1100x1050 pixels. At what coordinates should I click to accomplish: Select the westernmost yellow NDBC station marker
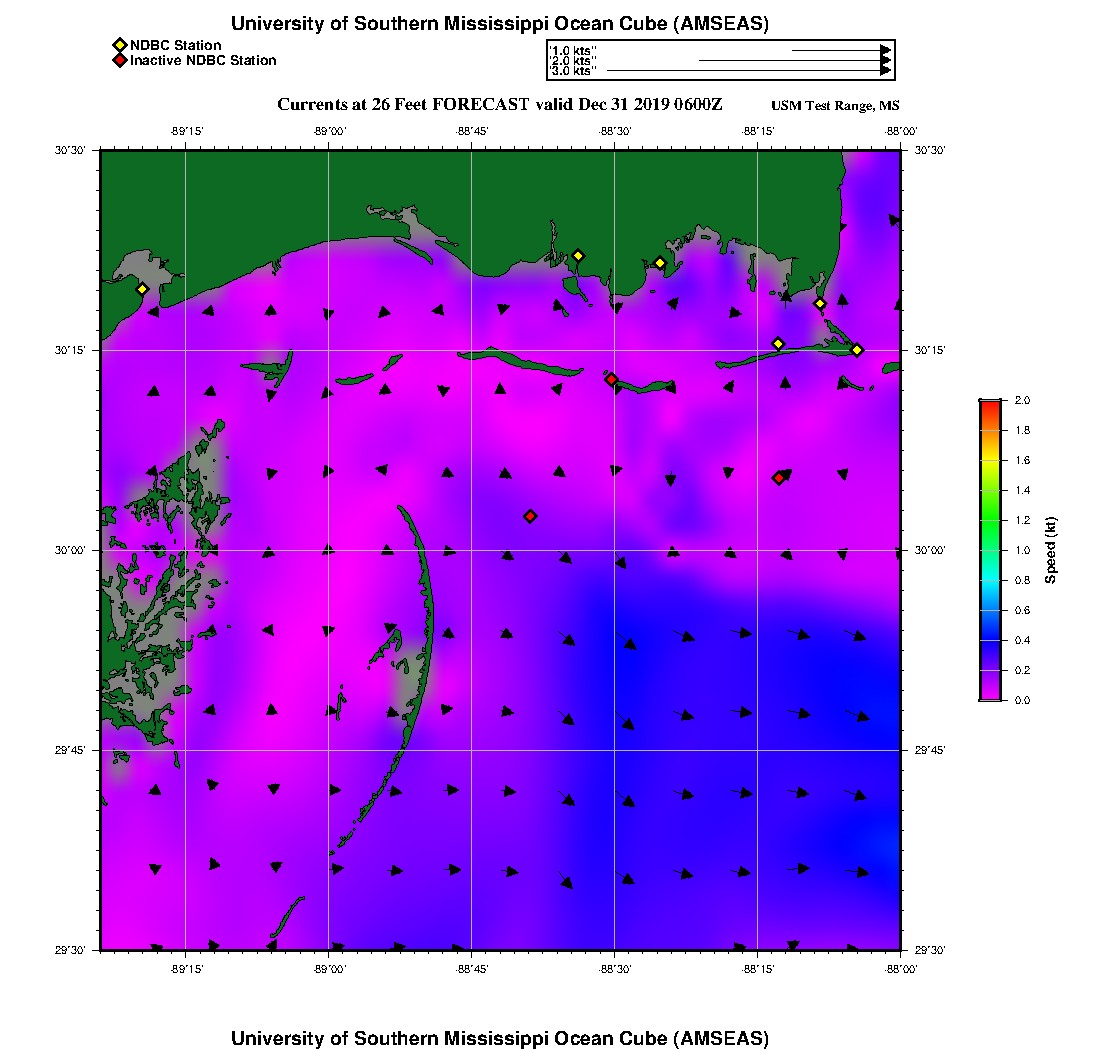click(142, 289)
